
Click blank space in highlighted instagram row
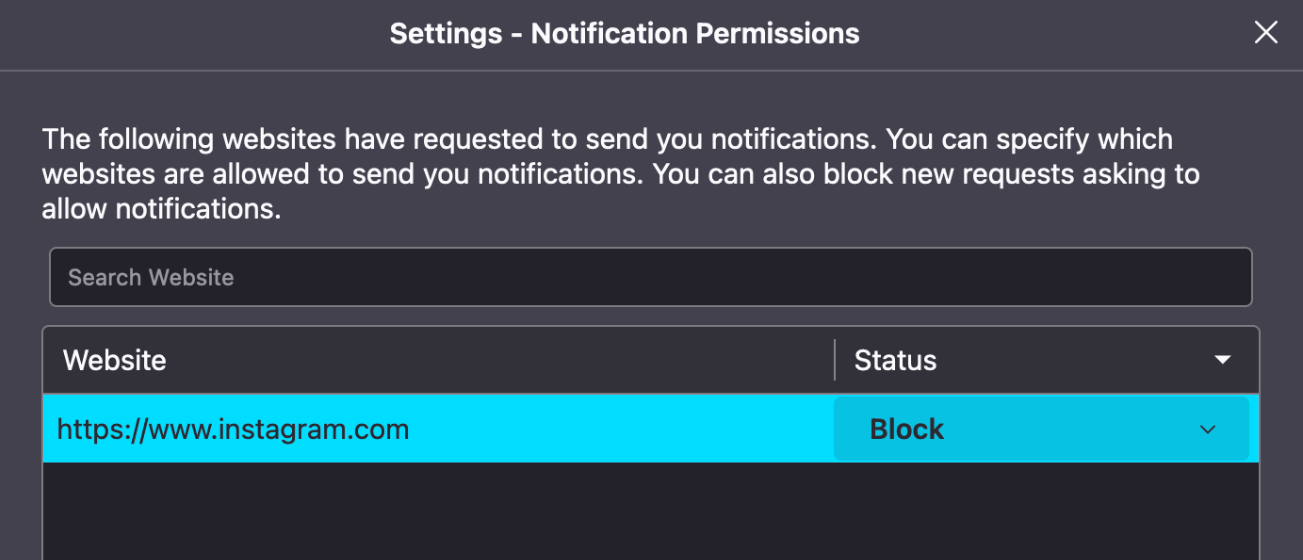pyautogui.click(x=620, y=430)
